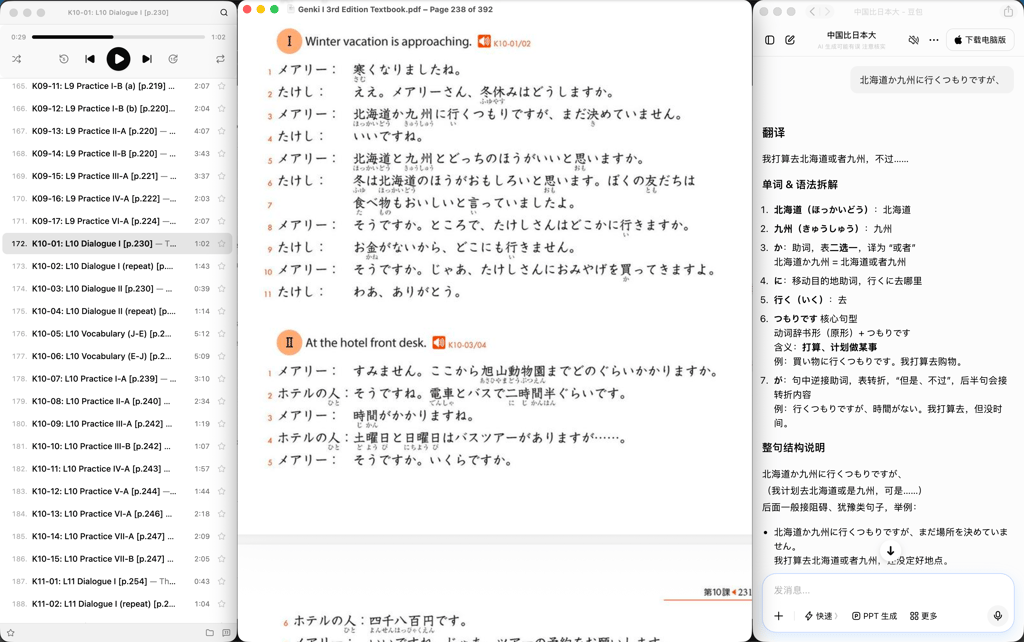This screenshot has width=1024, height=642.
Task: Click conversation title 中国比日本大
Action: click(x=852, y=35)
